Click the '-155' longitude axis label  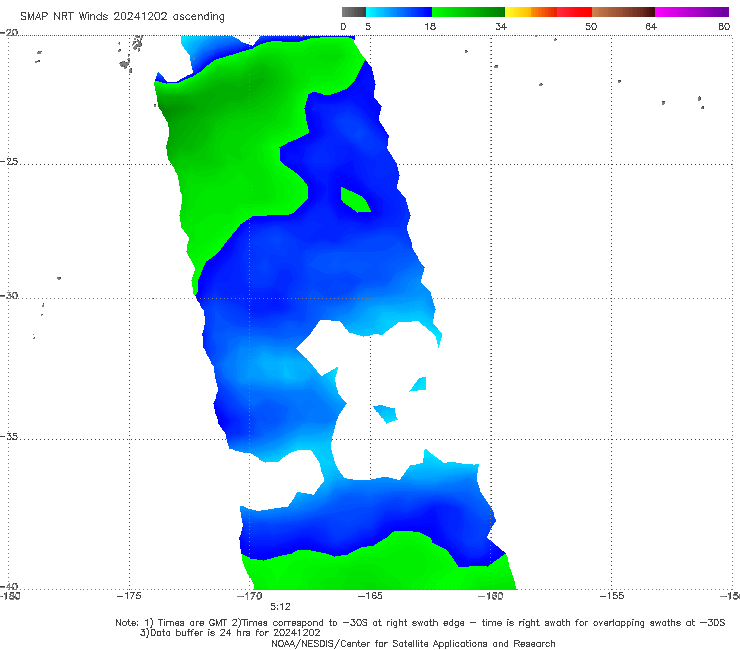(x=612, y=596)
